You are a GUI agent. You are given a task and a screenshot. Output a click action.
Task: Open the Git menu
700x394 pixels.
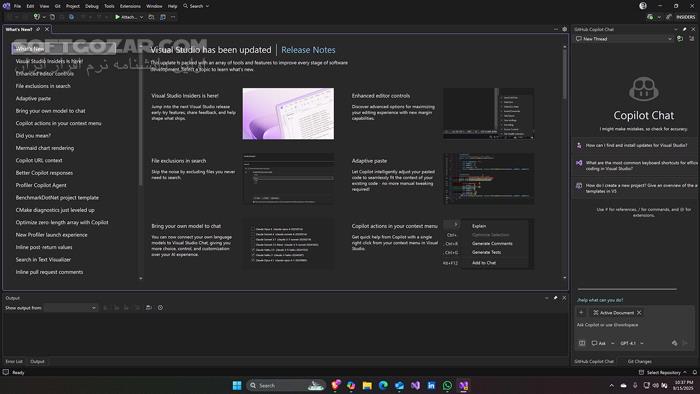(58, 6)
